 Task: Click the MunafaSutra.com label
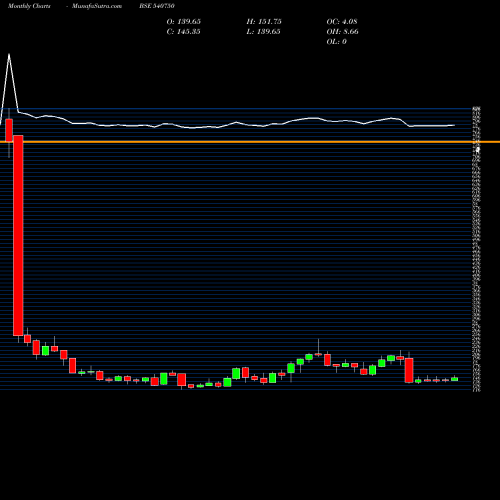(x=97, y=6)
